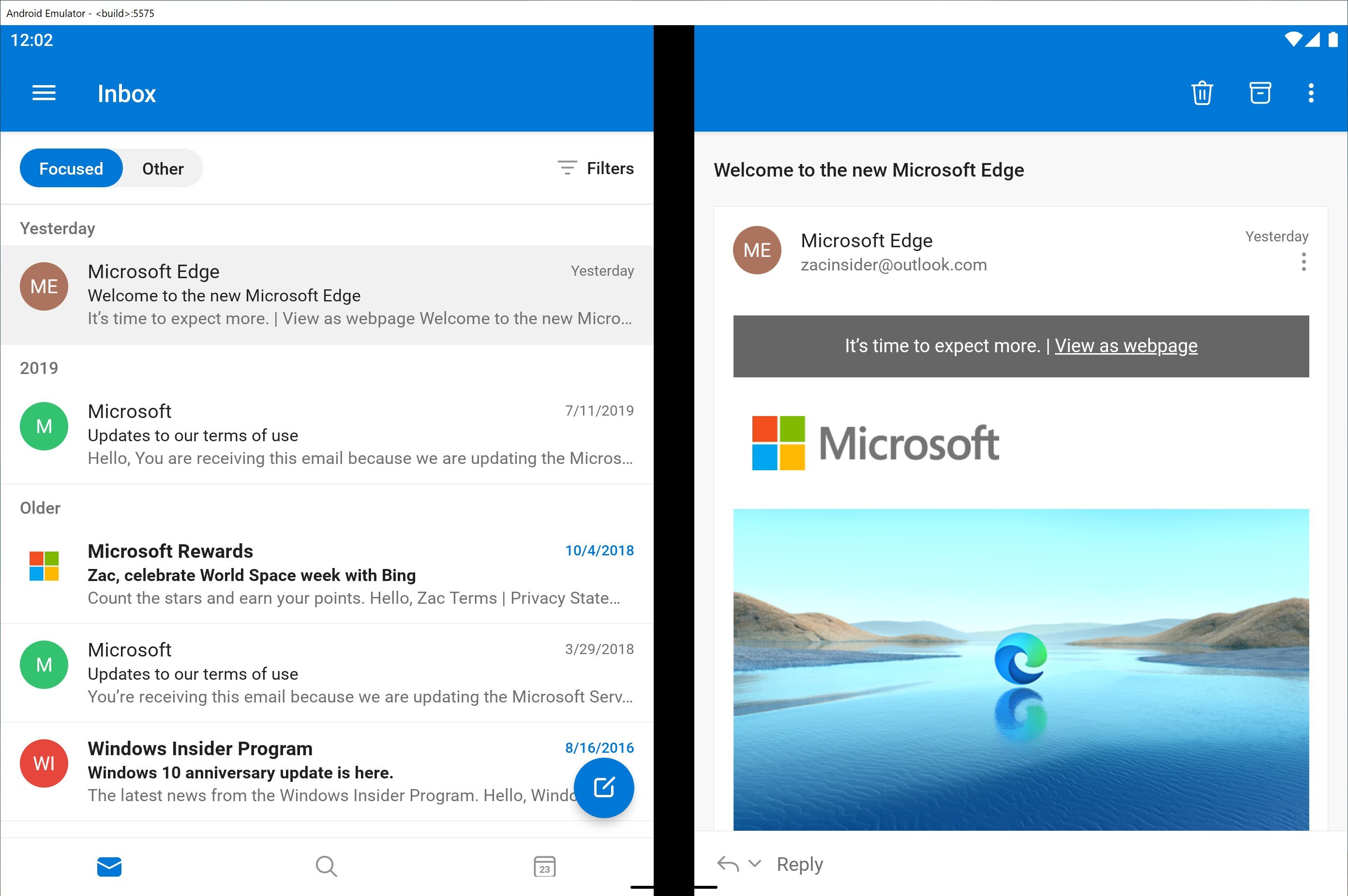Delete the open email with trash icon

pos(1202,93)
